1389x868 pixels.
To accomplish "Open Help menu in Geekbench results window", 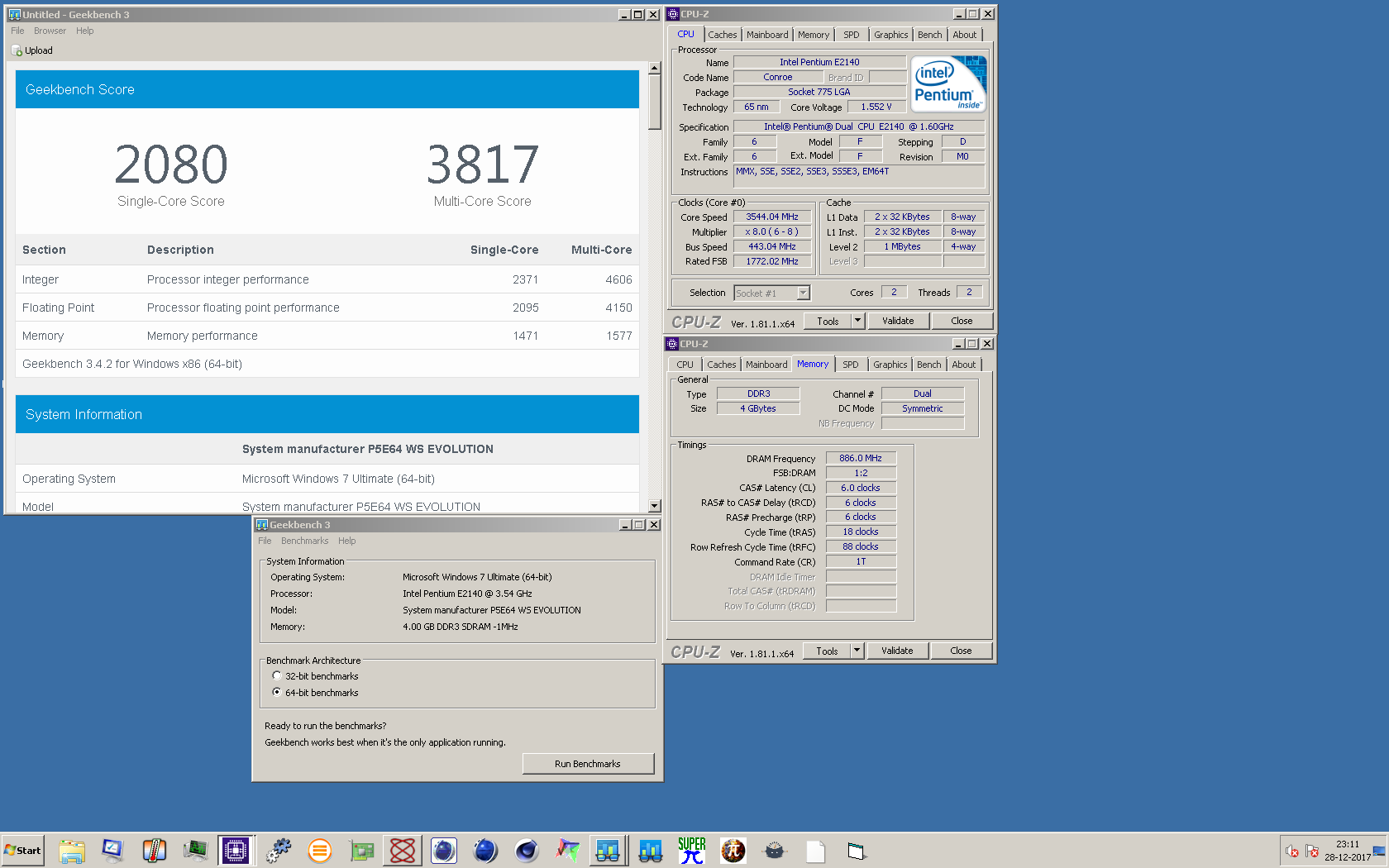I will tap(85, 31).
